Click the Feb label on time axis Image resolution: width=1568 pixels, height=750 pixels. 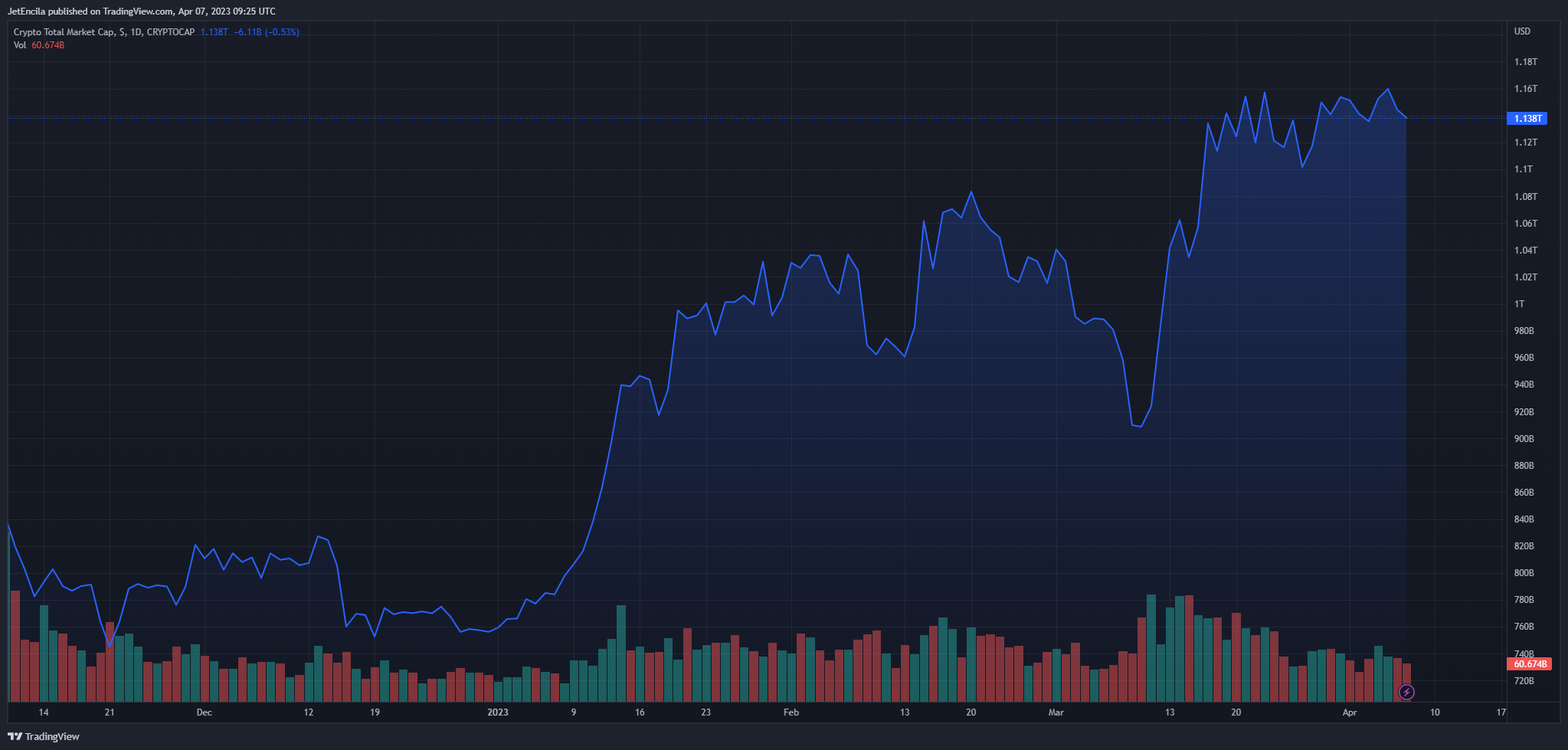(791, 712)
